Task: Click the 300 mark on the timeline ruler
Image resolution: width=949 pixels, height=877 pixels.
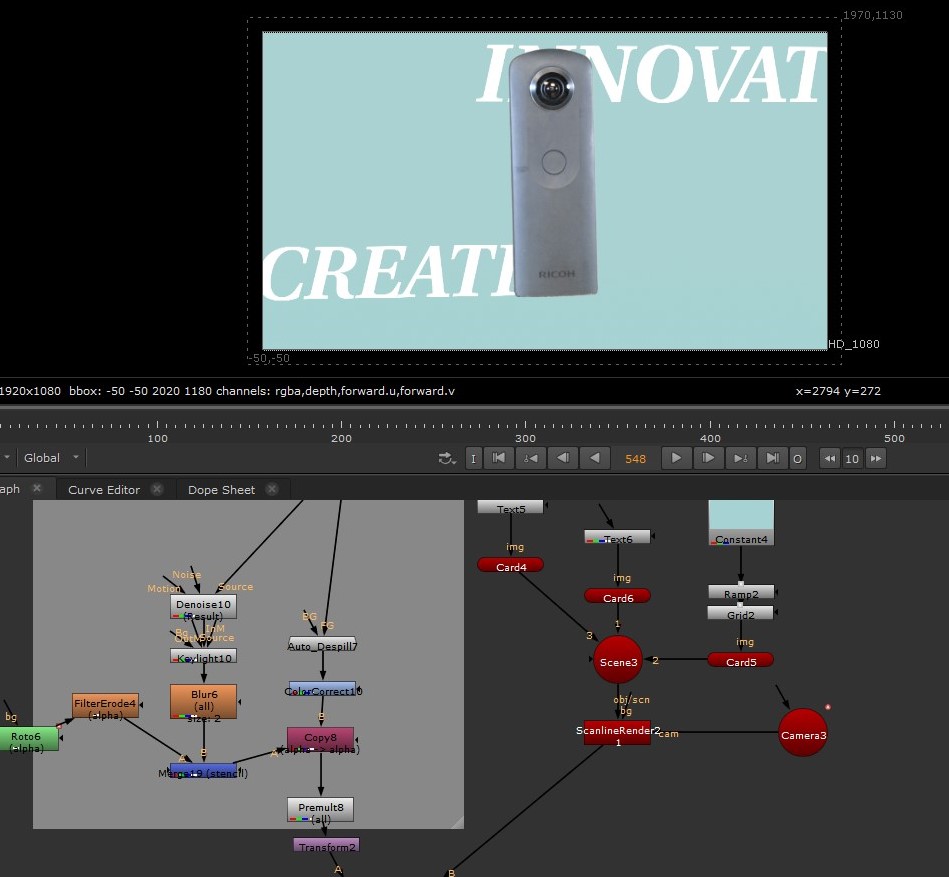Action: (525, 438)
